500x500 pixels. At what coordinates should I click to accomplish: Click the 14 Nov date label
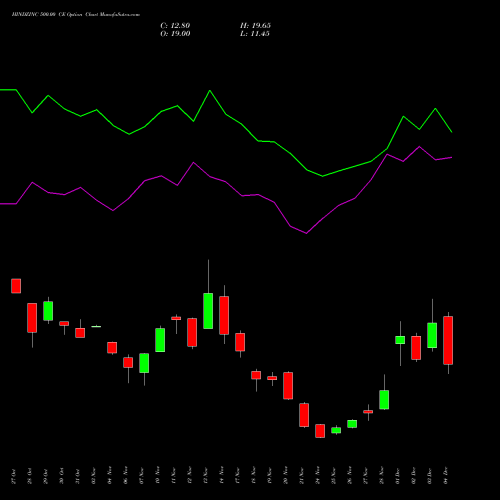pos(221,476)
